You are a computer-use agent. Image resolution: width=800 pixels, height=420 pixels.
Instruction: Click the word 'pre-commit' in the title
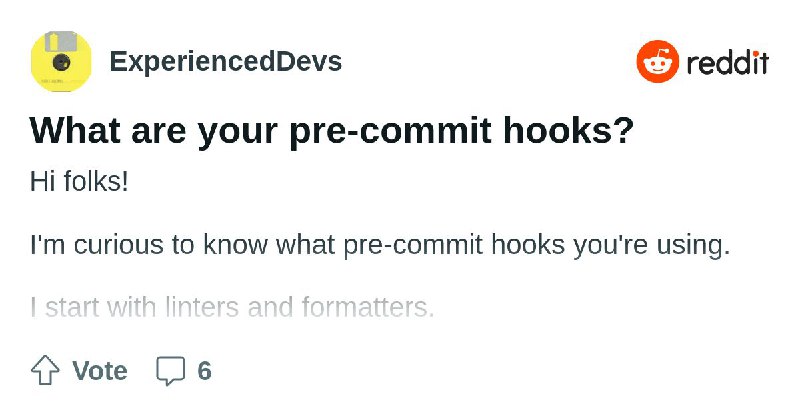(x=371, y=132)
